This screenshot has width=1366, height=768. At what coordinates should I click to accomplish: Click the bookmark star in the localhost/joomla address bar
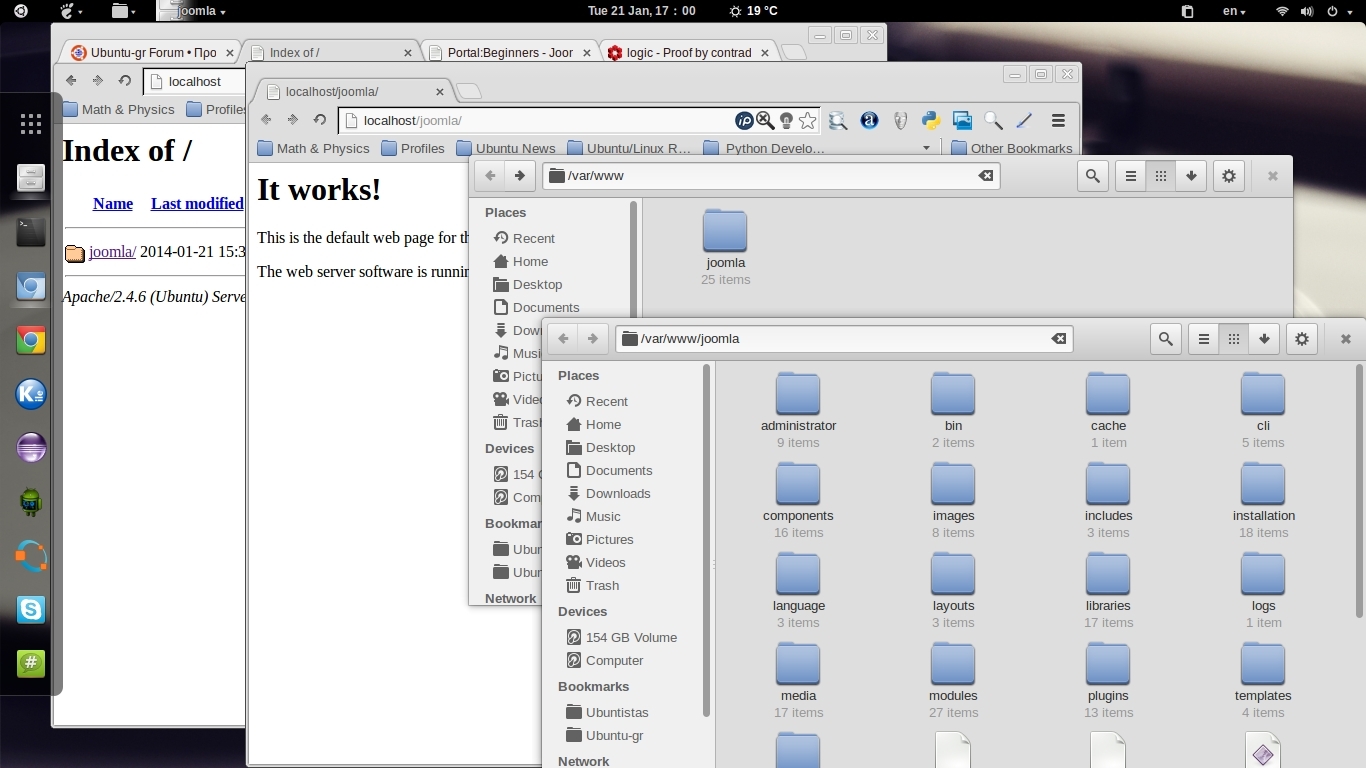(808, 121)
